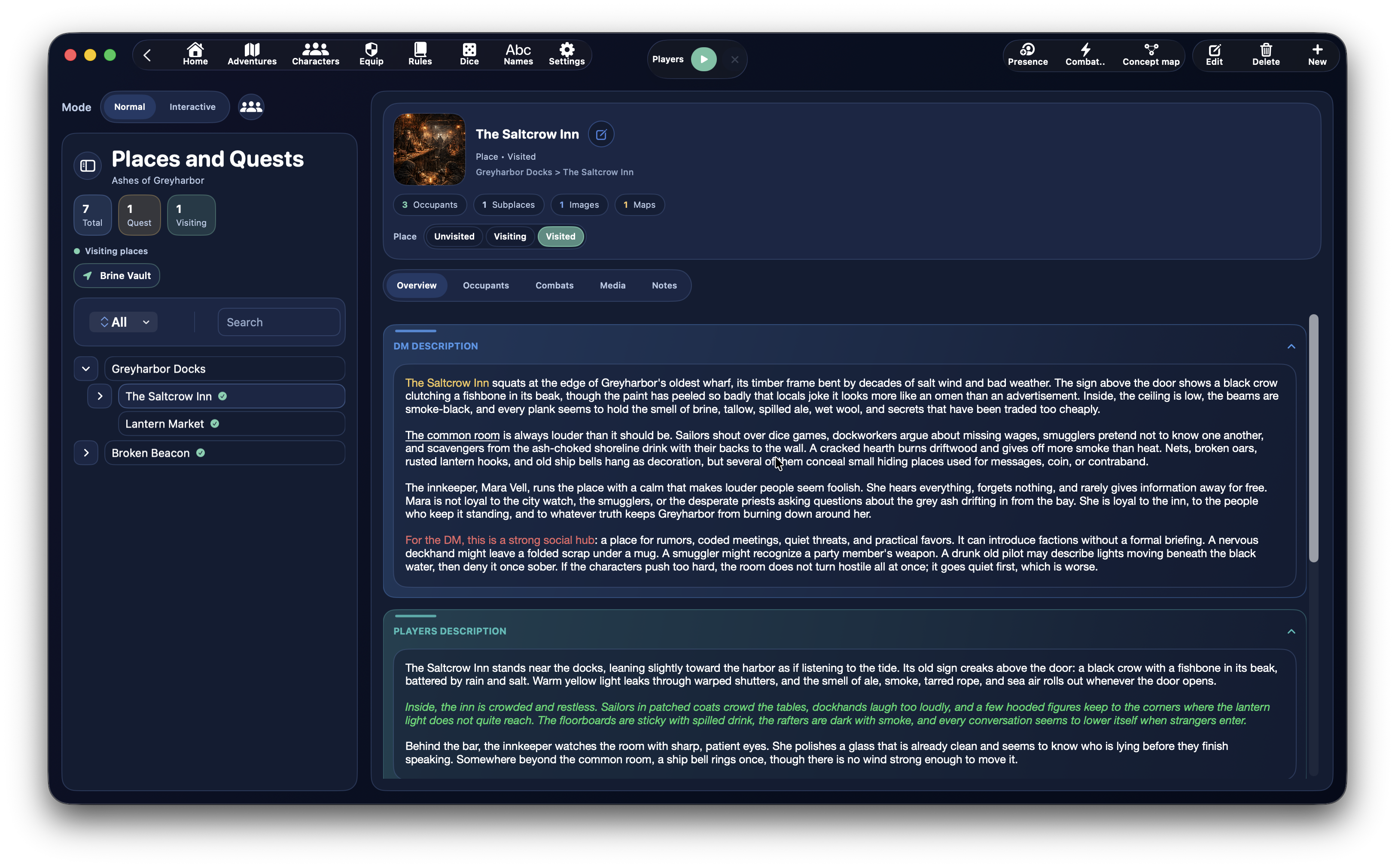This screenshot has width=1395, height=868.
Task: Switch to the Occupants tab
Action: point(485,285)
